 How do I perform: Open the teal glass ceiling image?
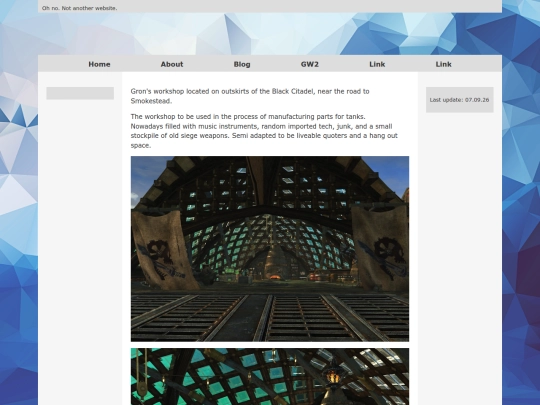click(270, 376)
